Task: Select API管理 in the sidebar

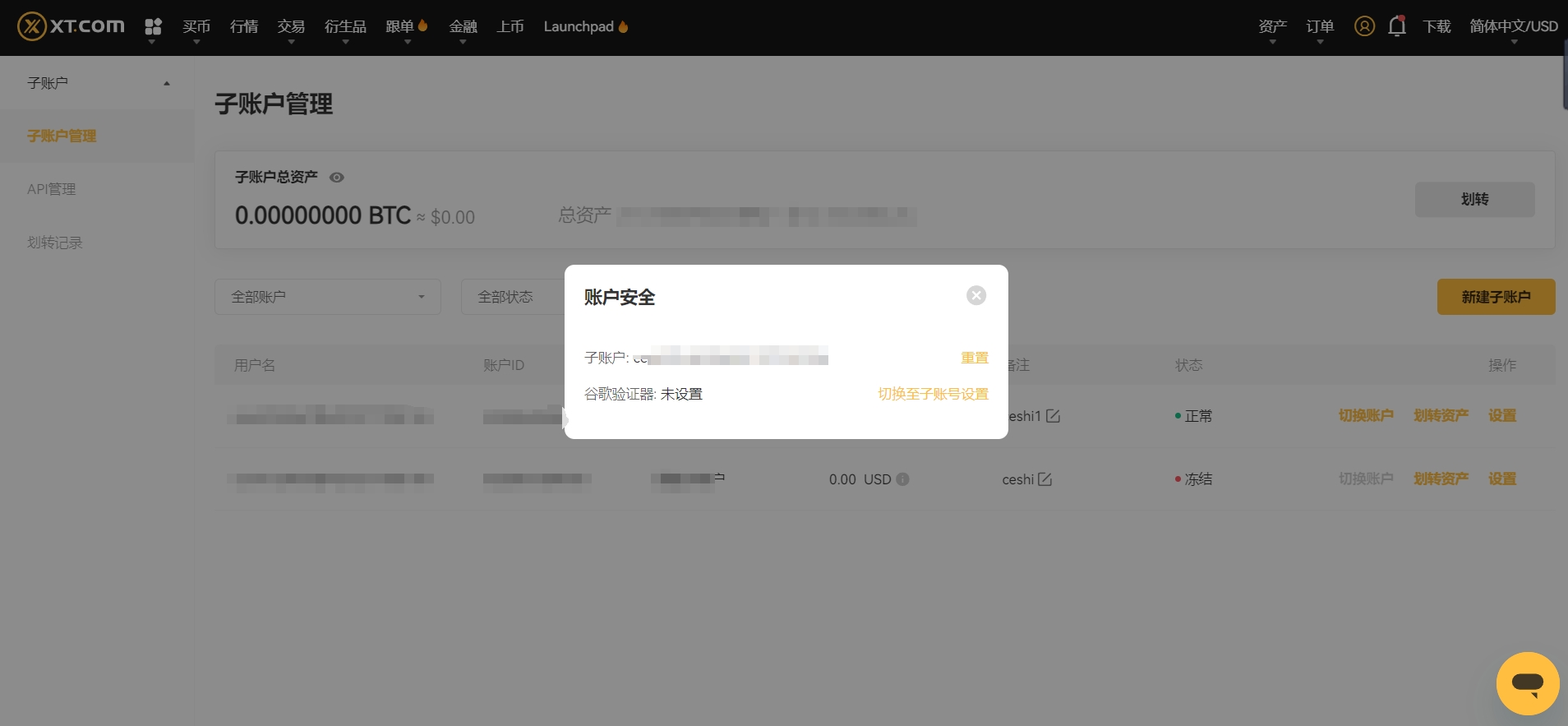Action: coord(52,189)
